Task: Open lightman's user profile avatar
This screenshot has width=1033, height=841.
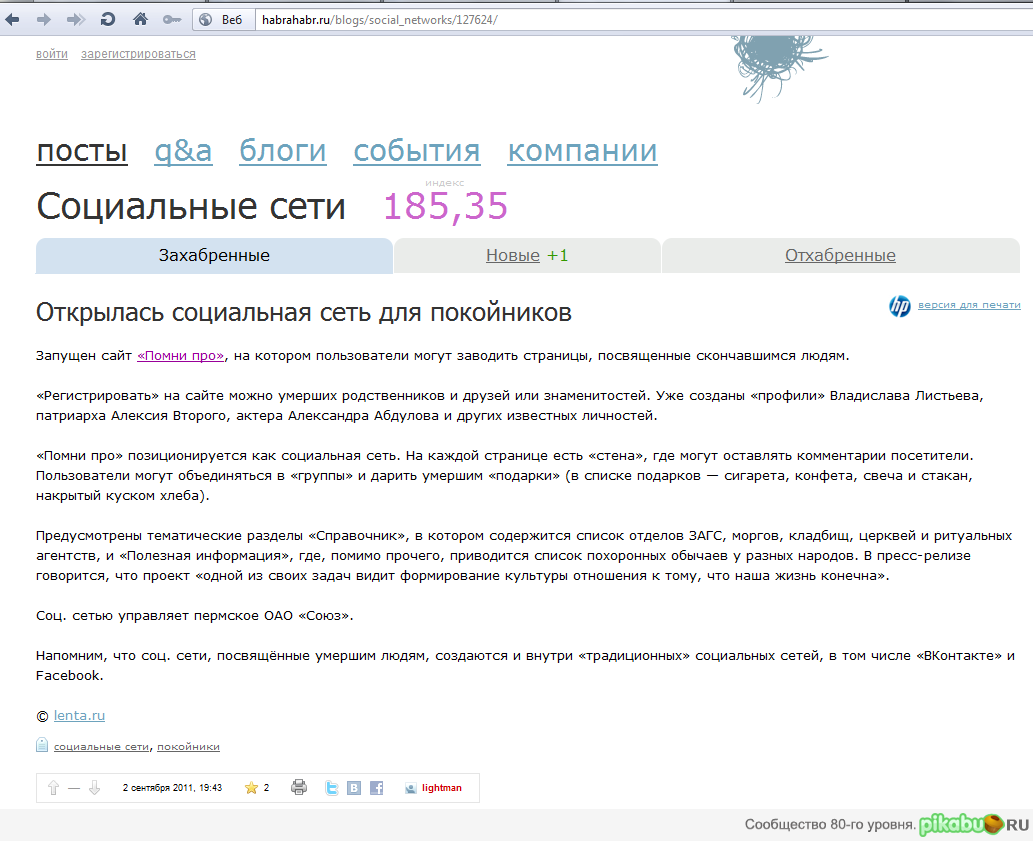Action: 410,788
